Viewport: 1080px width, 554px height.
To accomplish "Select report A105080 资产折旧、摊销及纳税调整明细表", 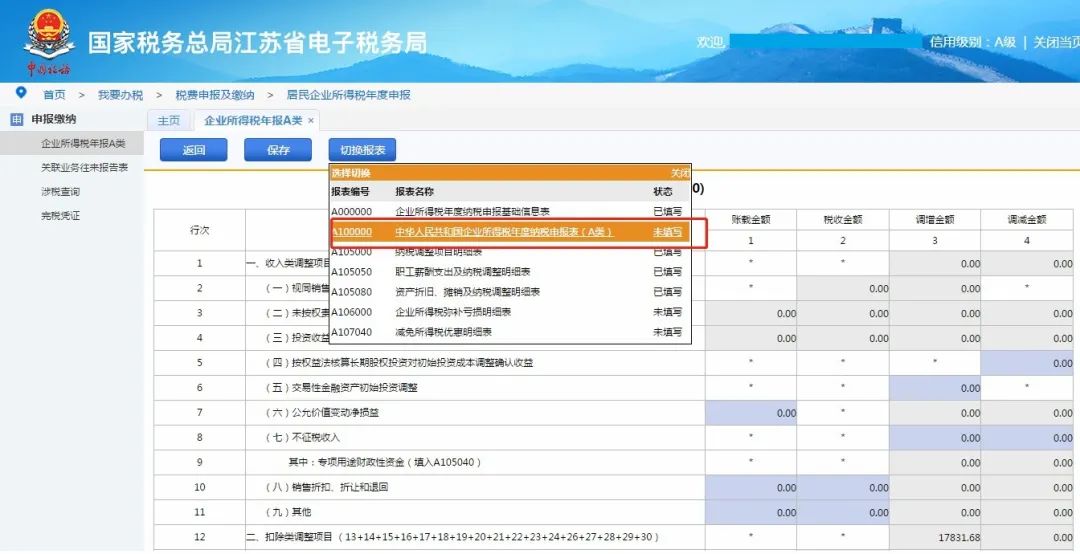I will coord(510,292).
